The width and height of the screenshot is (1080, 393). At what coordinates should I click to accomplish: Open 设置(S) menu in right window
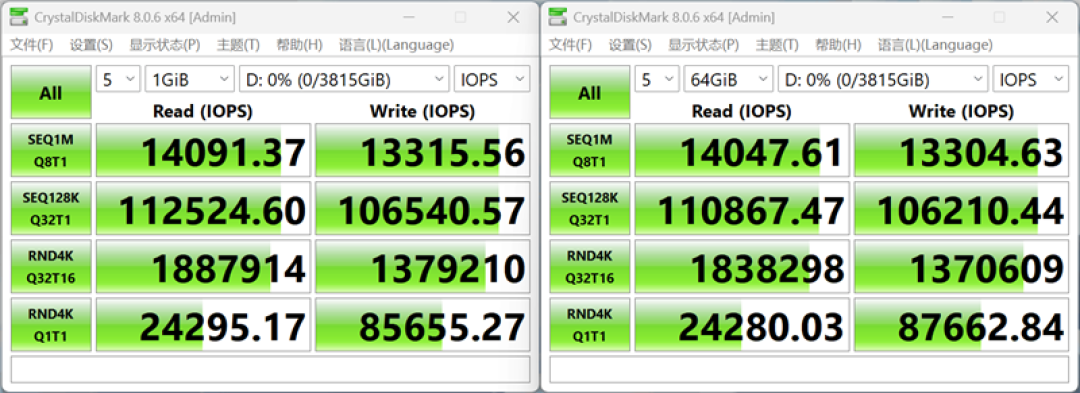pyautogui.click(x=630, y=45)
